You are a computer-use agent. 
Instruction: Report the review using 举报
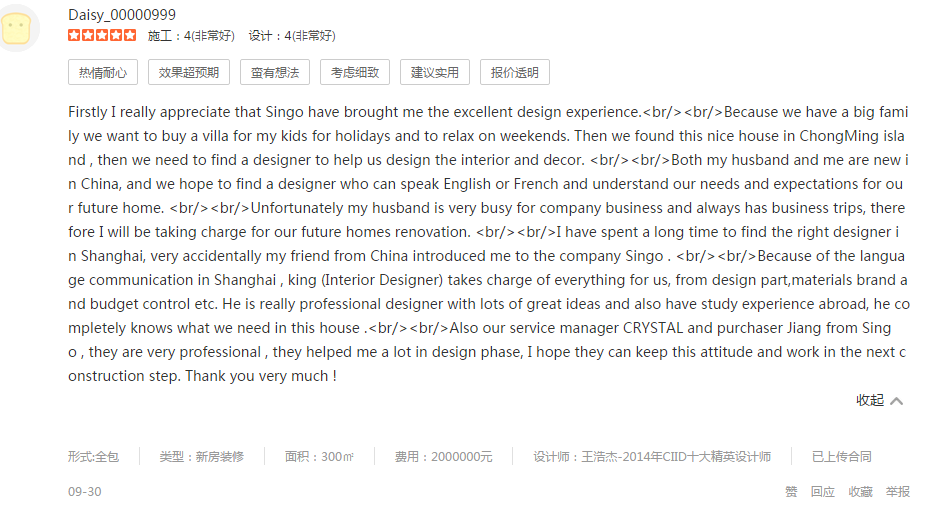click(898, 491)
